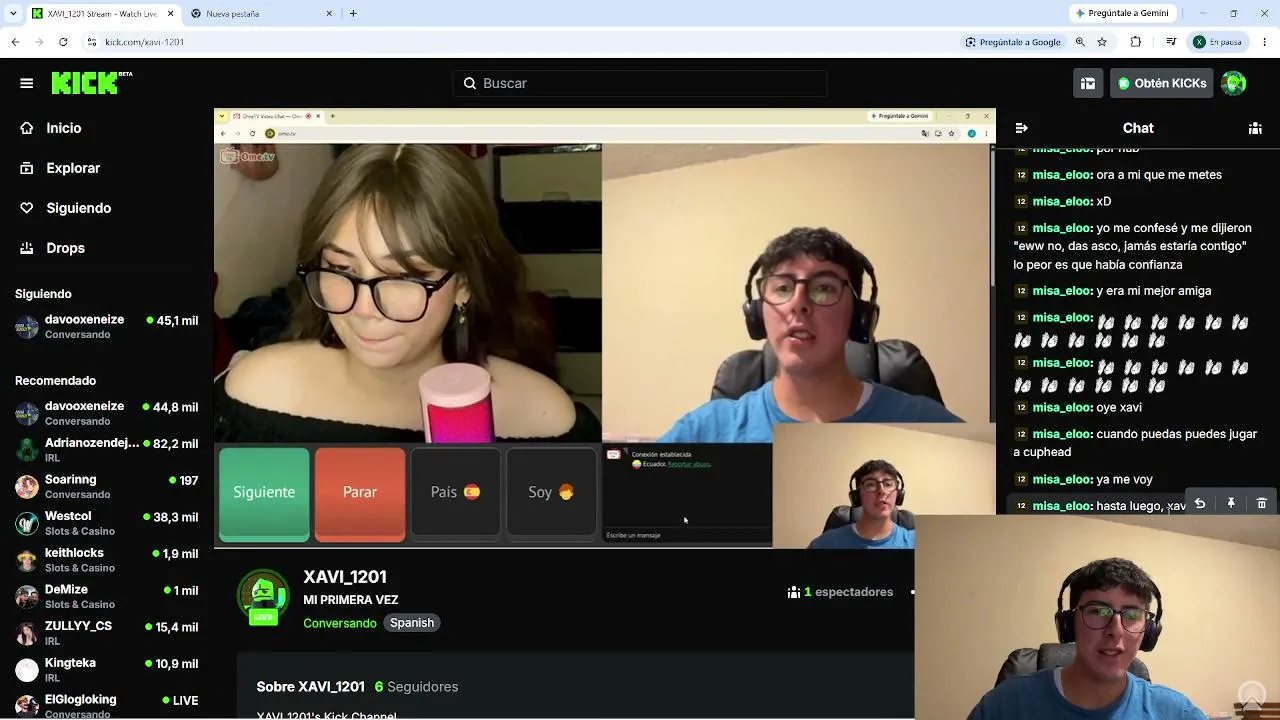1280x720 pixels.
Task: Click chat message 'y era mi mejor amiga'
Action: click(x=1154, y=291)
